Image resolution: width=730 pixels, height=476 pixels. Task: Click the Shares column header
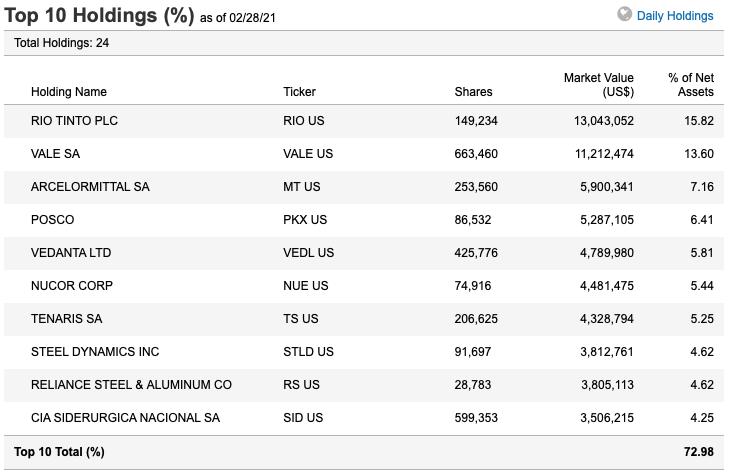coord(473,92)
